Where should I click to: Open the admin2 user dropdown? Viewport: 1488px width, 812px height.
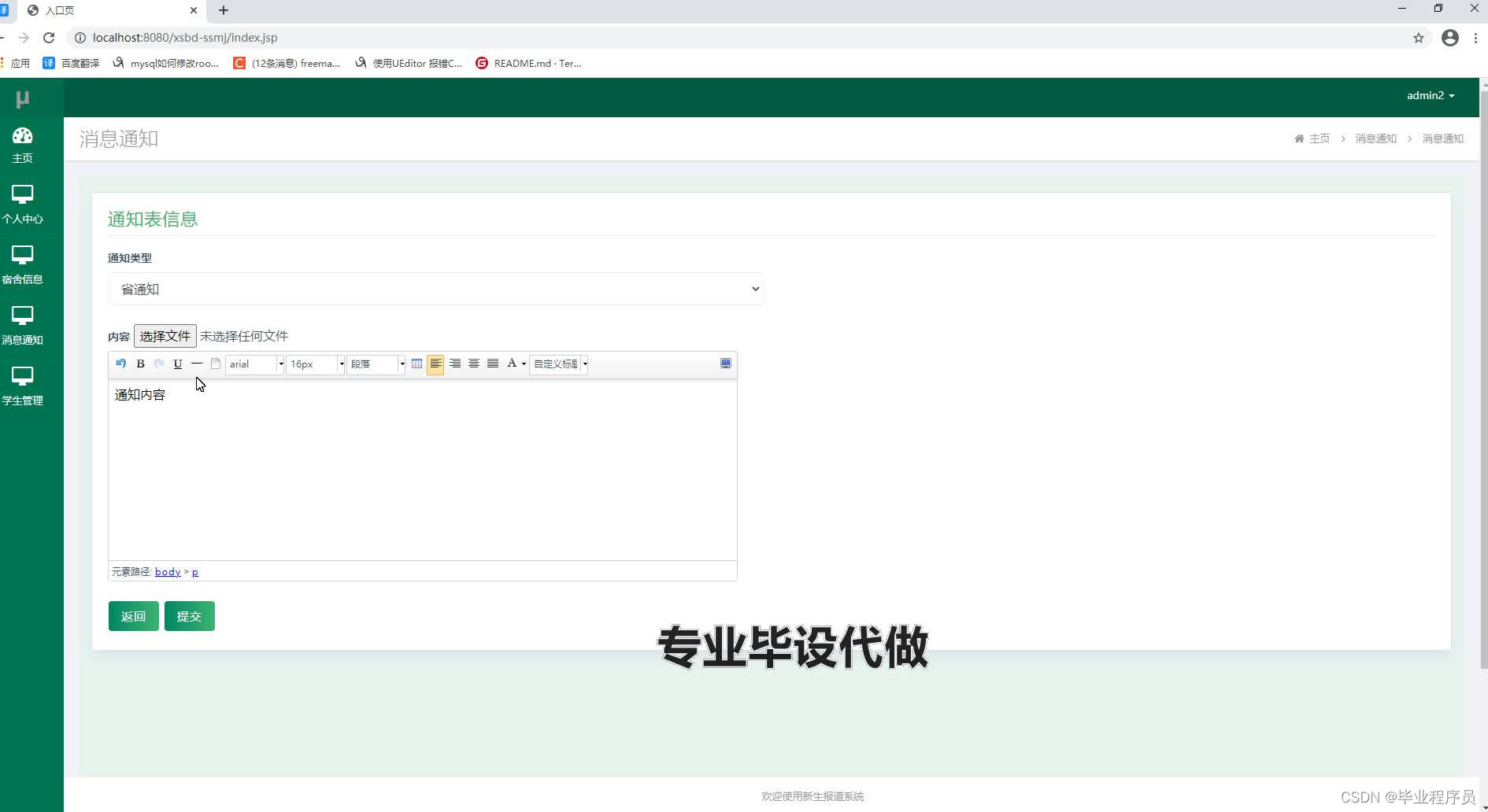(1431, 95)
